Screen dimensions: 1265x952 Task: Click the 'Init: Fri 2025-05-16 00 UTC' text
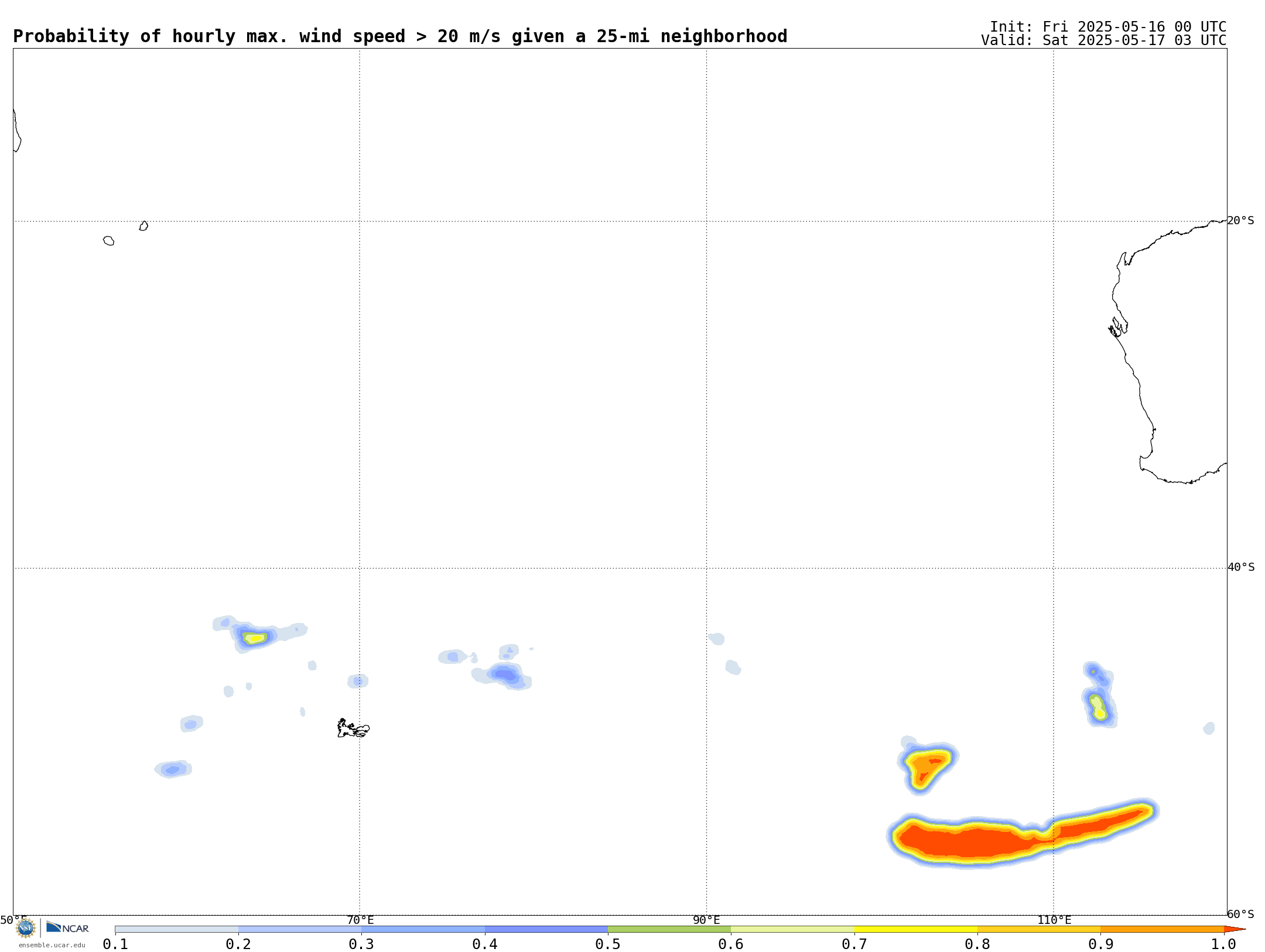[1108, 27]
